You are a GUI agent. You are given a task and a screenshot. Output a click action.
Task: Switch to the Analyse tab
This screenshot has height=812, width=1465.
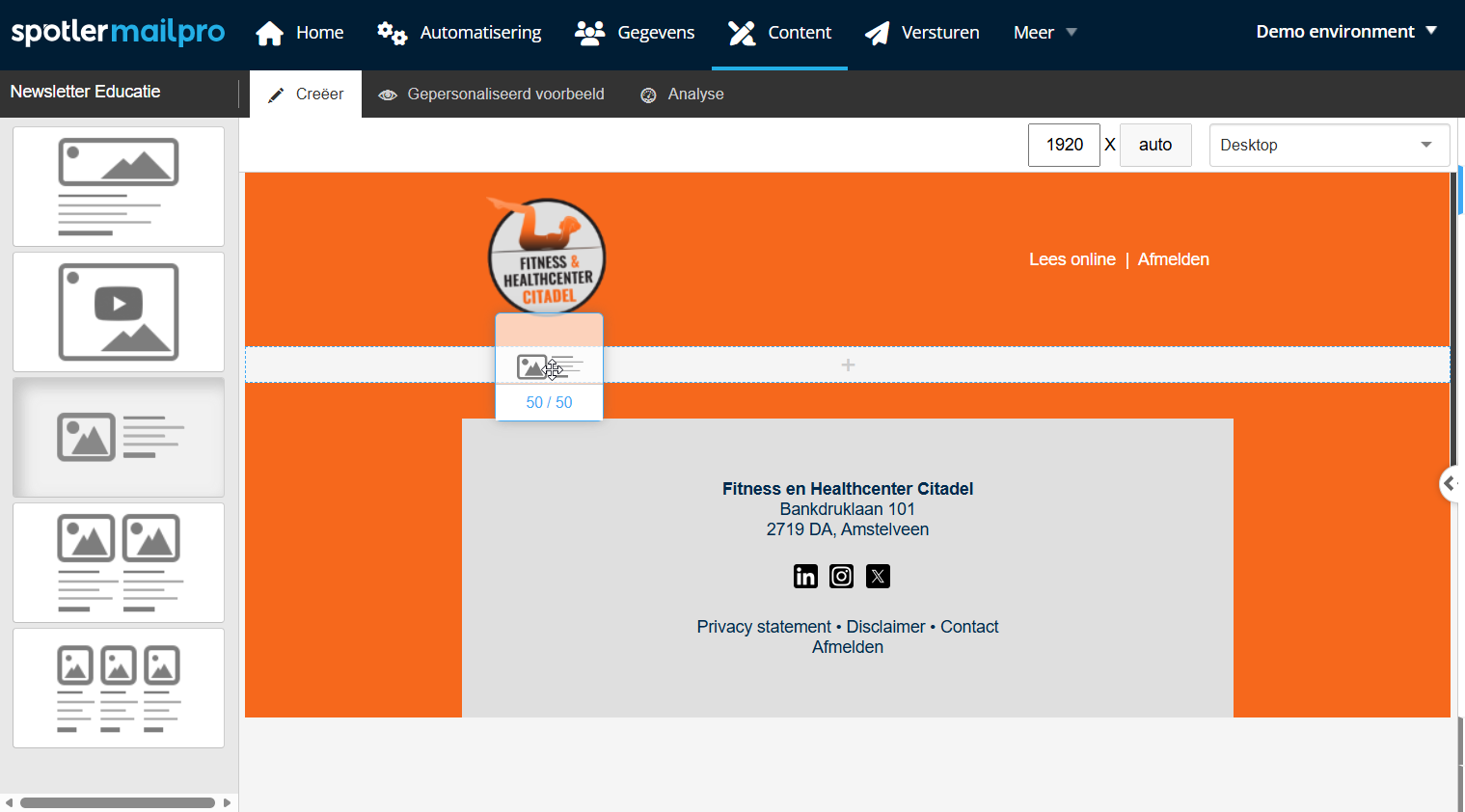point(682,95)
